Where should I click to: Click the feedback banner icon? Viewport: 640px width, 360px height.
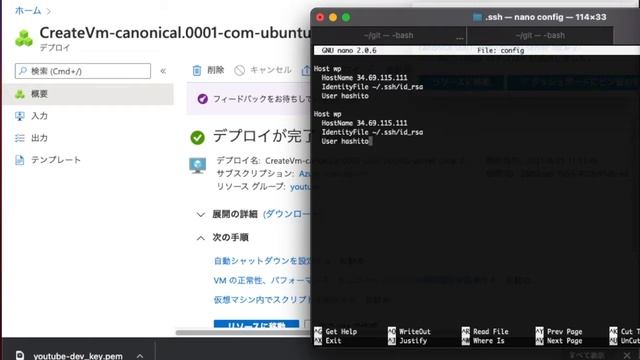(x=202, y=99)
